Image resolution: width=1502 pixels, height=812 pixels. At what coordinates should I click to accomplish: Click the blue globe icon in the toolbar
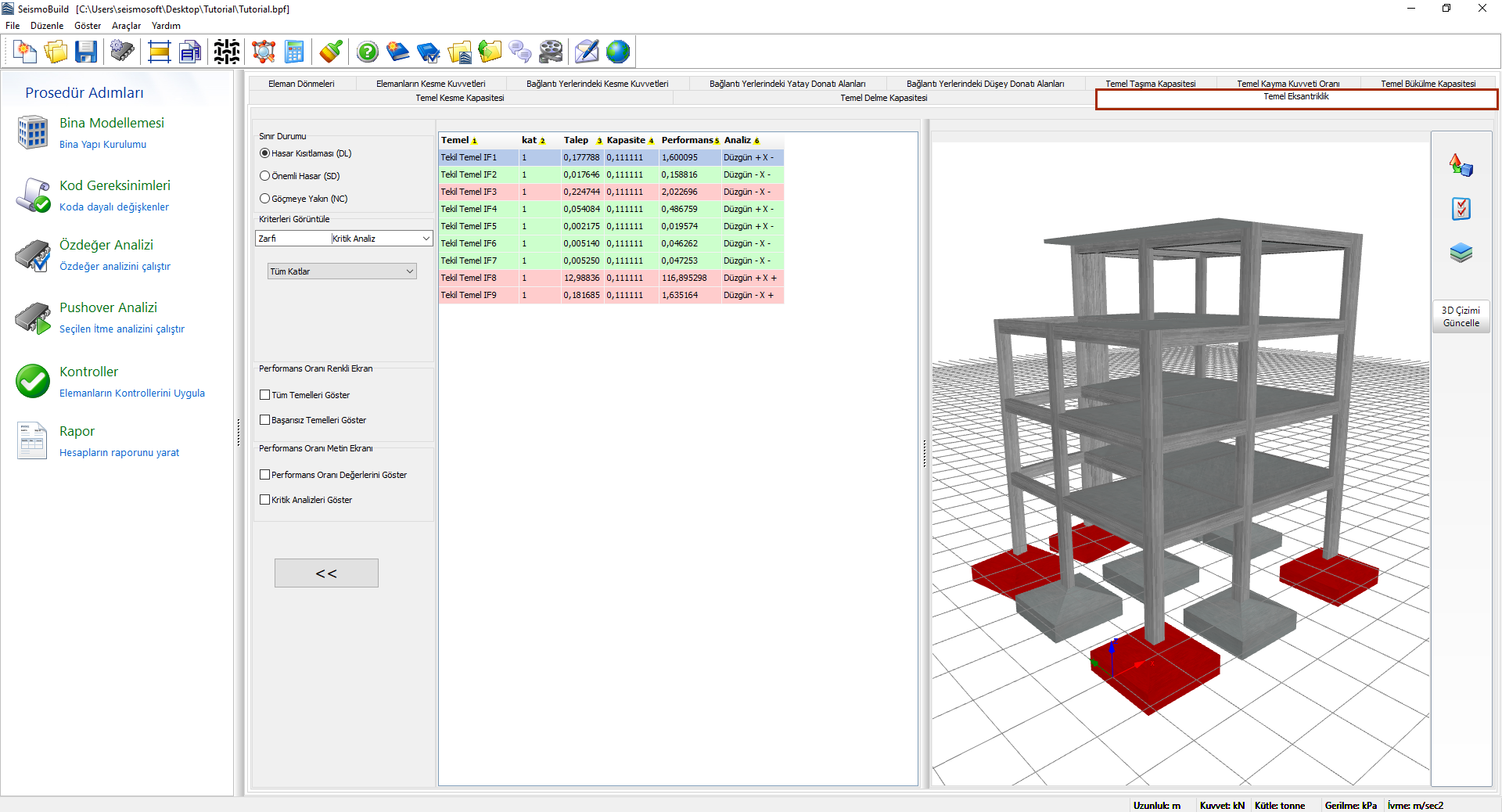[618, 52]
